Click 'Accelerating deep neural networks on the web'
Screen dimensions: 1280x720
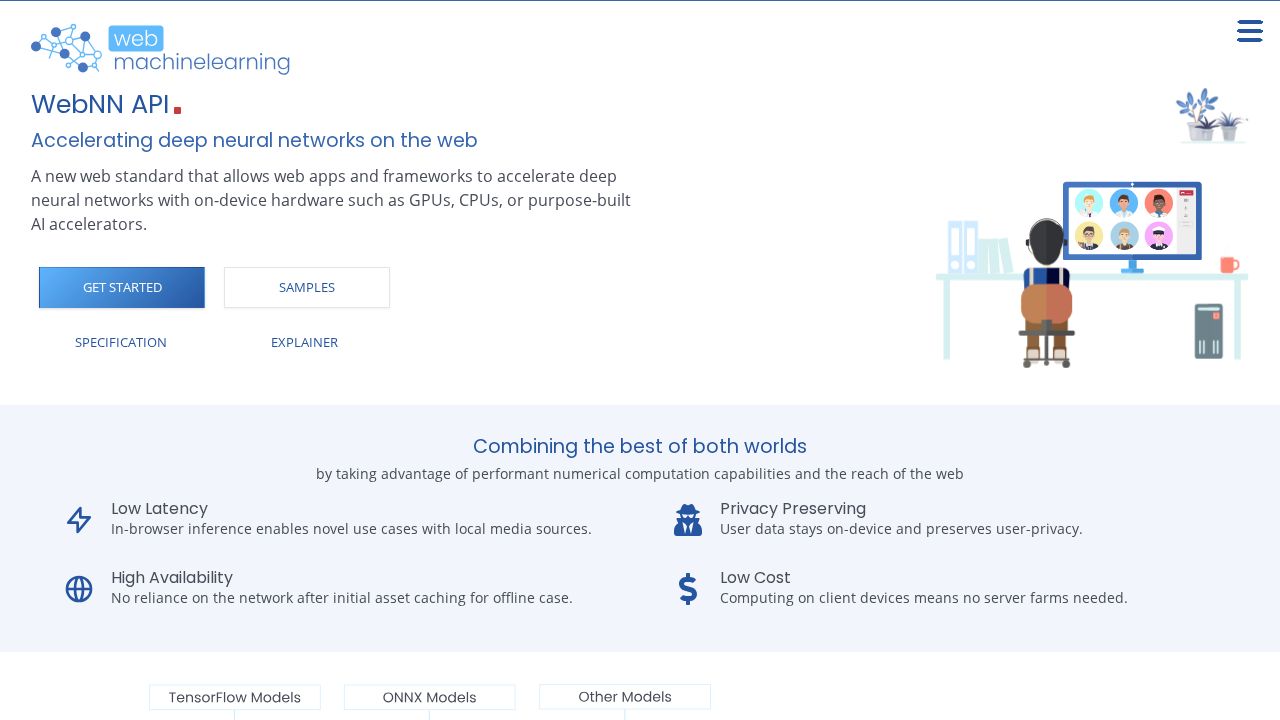(254, 140)
